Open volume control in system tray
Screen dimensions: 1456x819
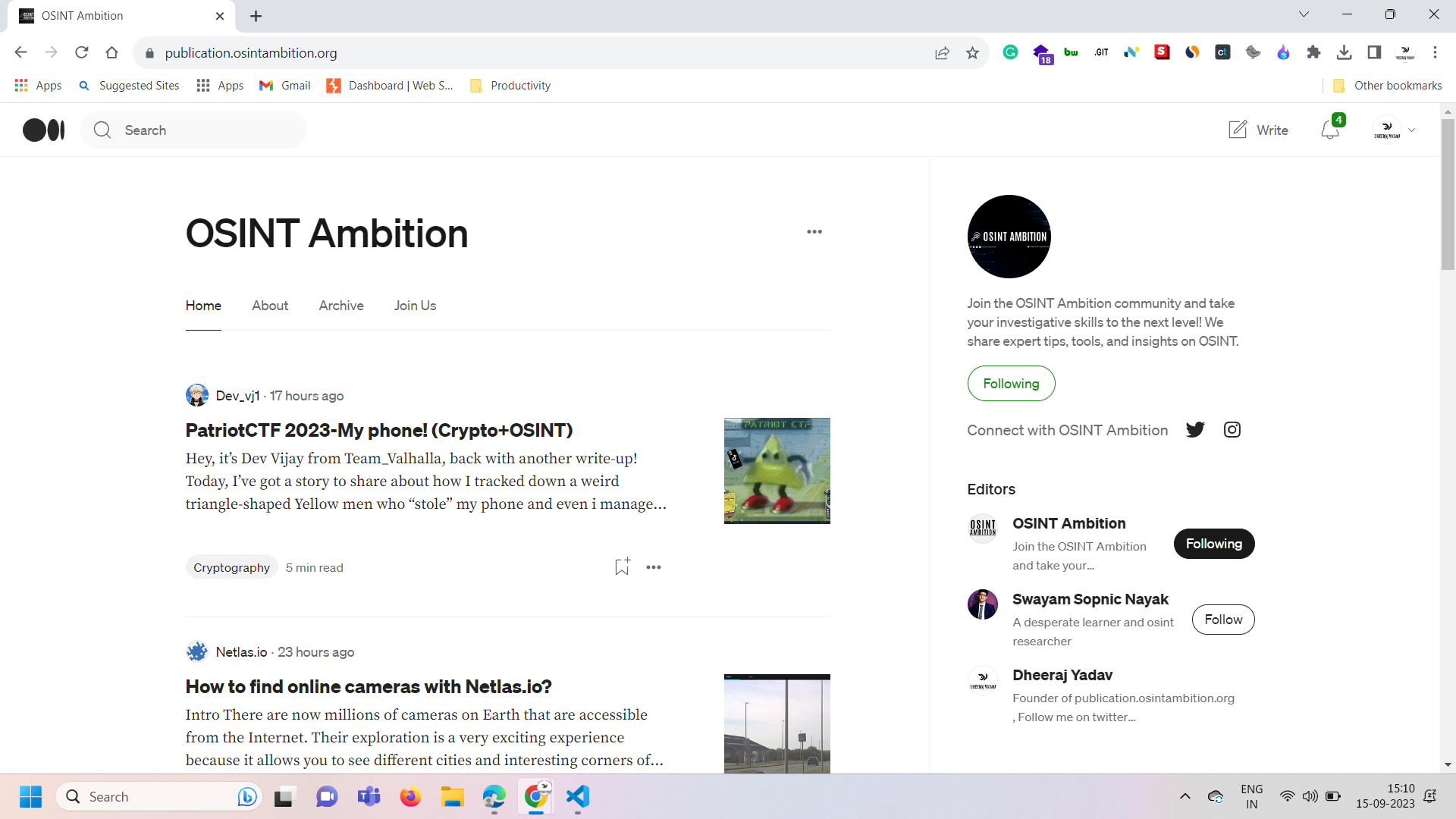1310,796
